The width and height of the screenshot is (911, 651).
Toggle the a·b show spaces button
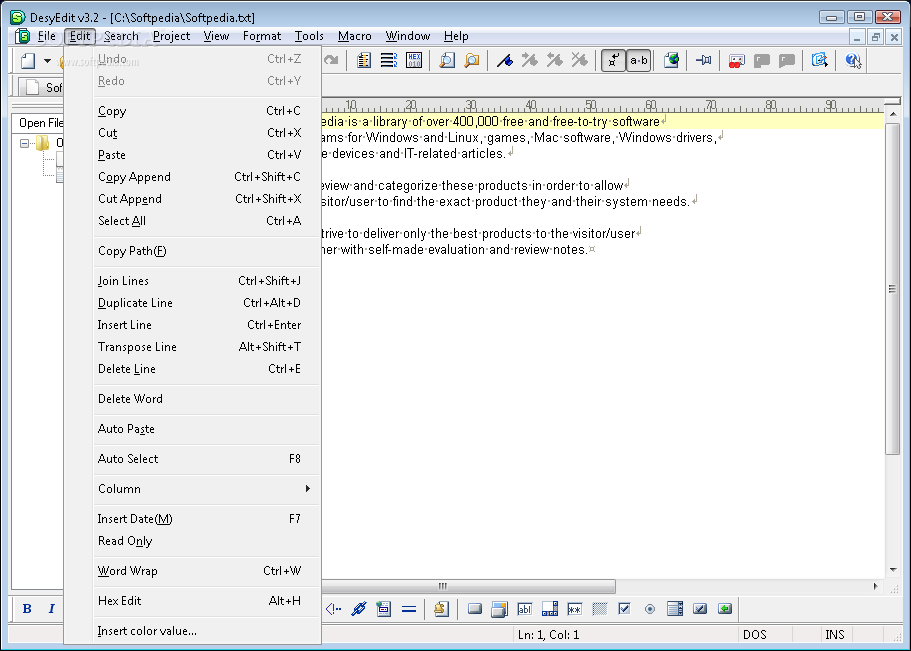click(639, 60)
